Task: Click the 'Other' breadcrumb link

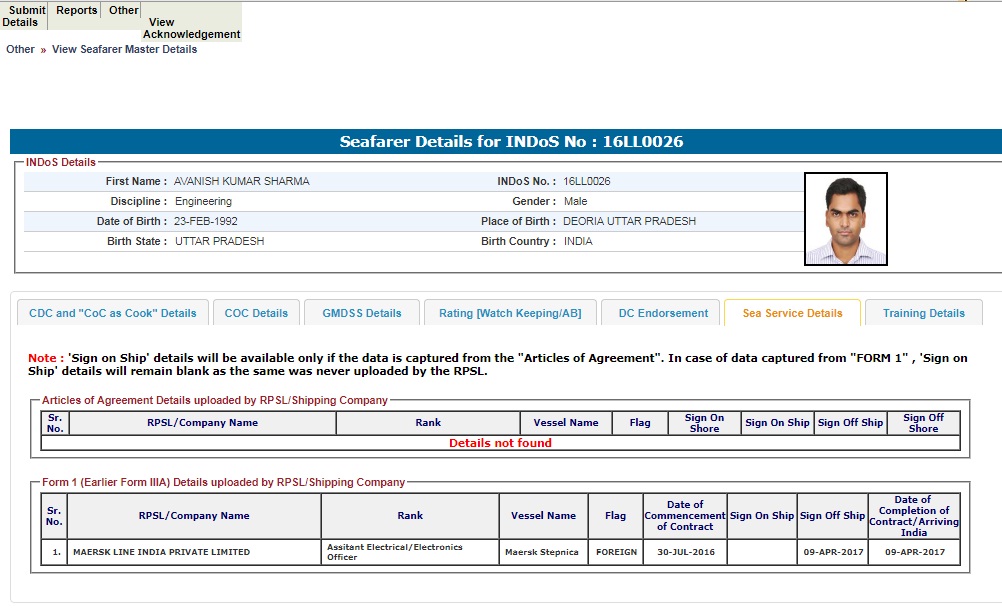Action: click(20, 49)
